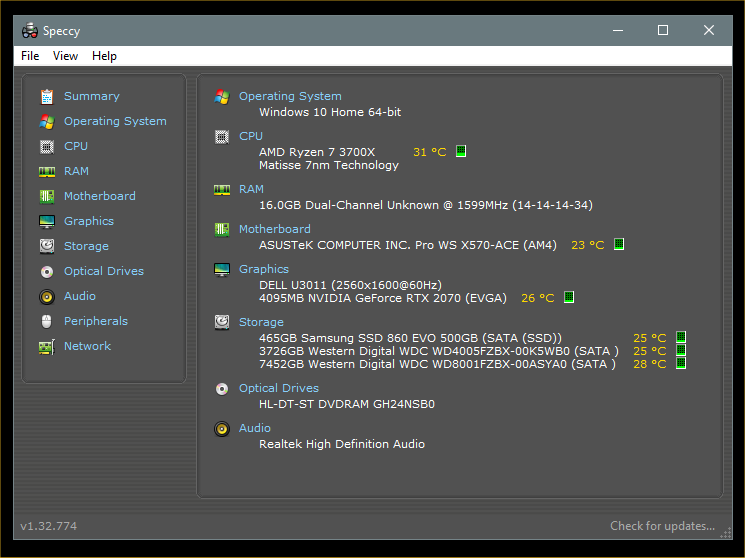Click the Audio speaker icon in main panel
The image size is (745, 558).
222,429
